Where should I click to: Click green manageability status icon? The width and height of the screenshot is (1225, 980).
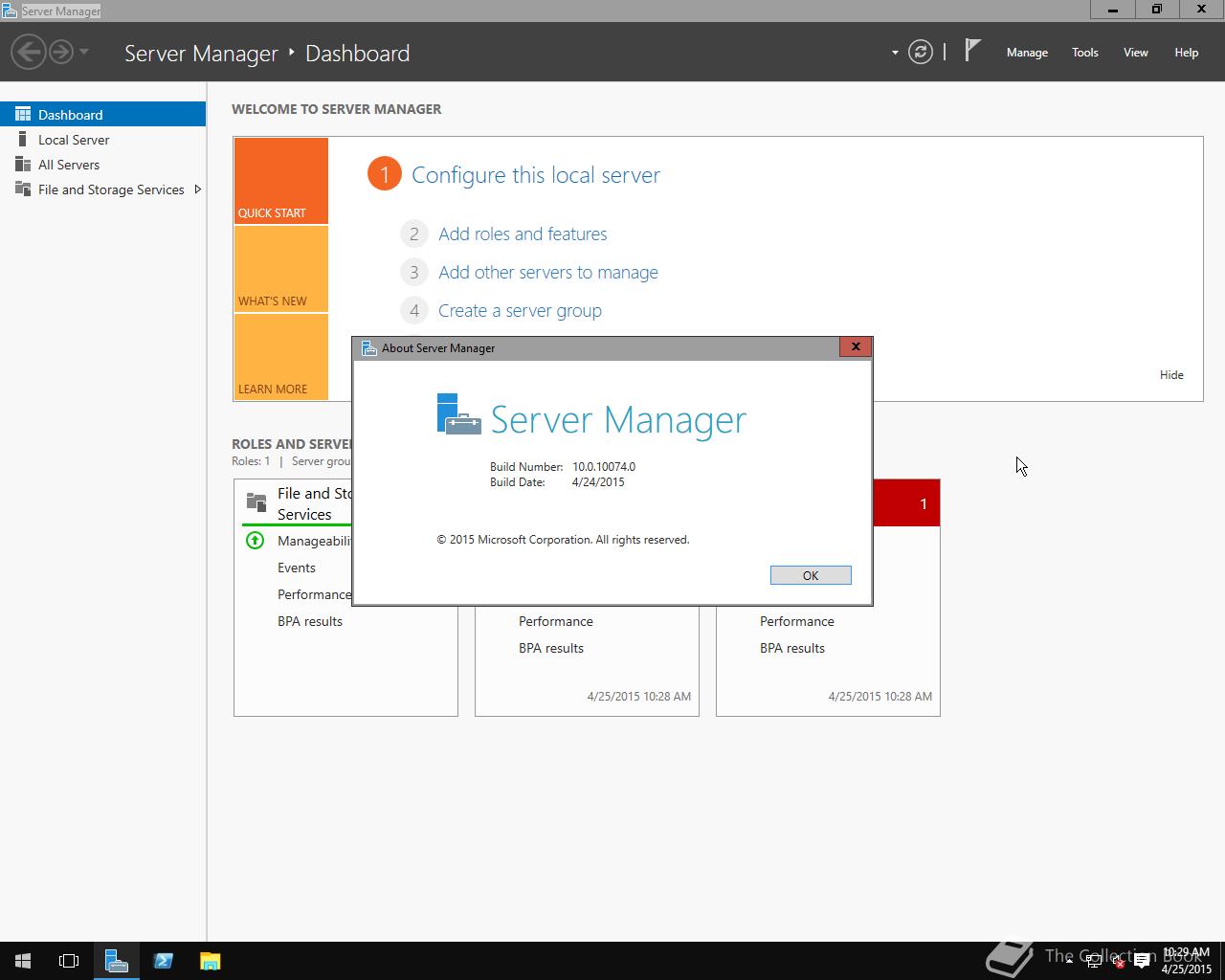pyautogui.click(x=255, y=540)
